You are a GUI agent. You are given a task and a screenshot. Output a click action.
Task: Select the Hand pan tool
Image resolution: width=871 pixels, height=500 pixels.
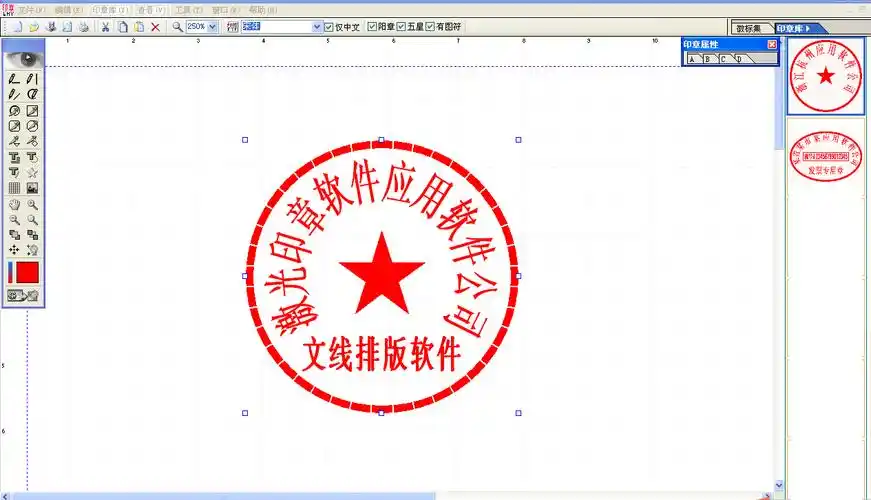point(14,204)
